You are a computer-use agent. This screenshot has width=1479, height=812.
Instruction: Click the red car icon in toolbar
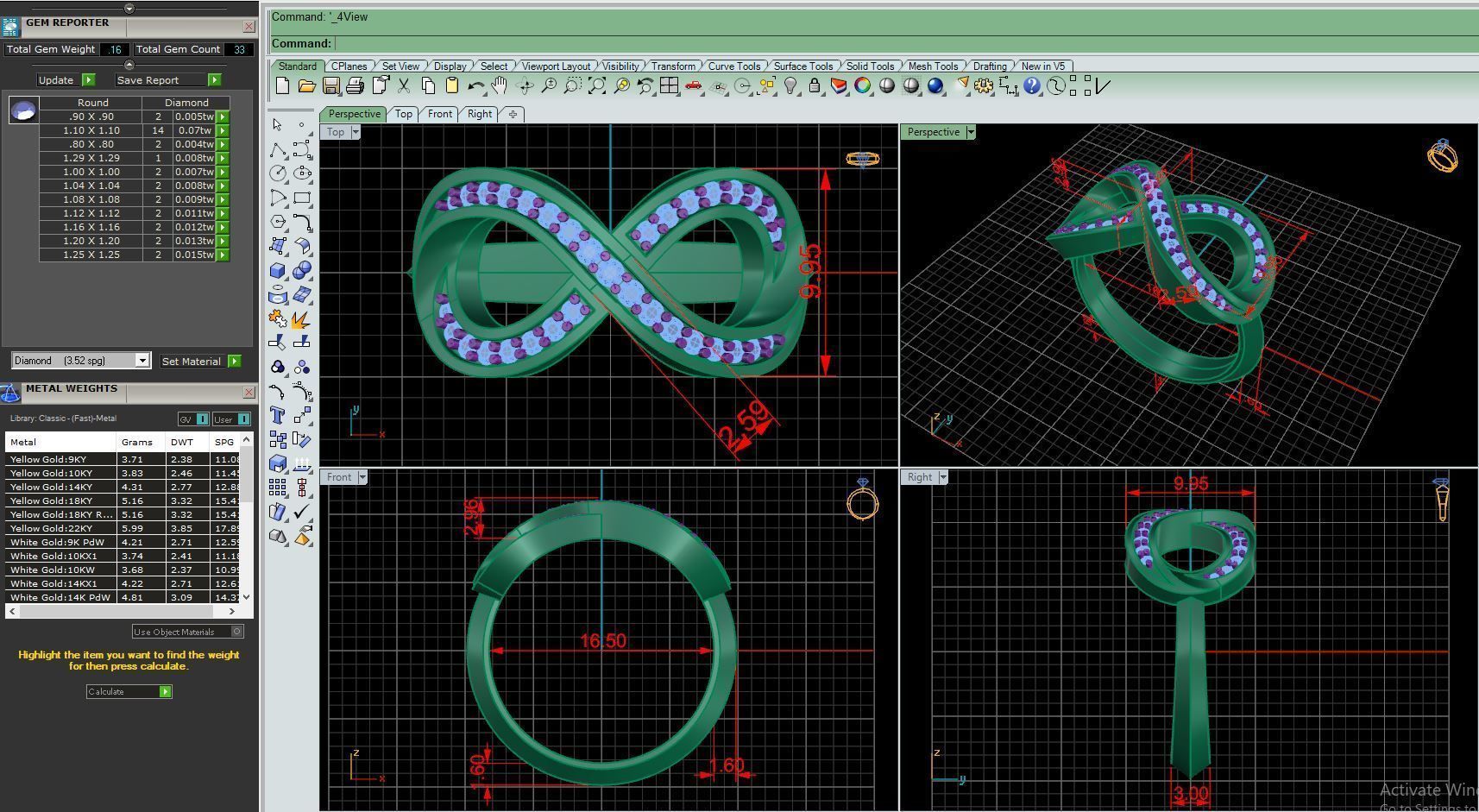[693, 85]
